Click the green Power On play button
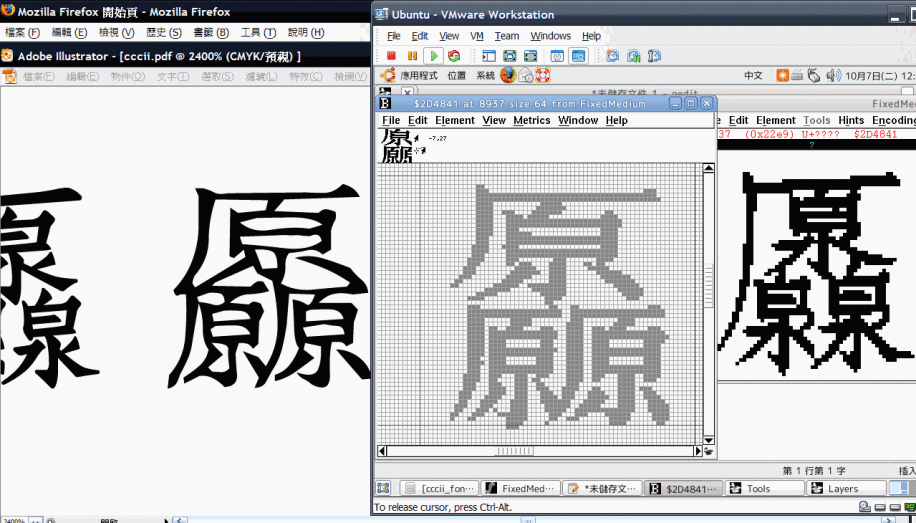Viewport: 916px width, 523px height. pyautogui.click(x=433, y=56)
